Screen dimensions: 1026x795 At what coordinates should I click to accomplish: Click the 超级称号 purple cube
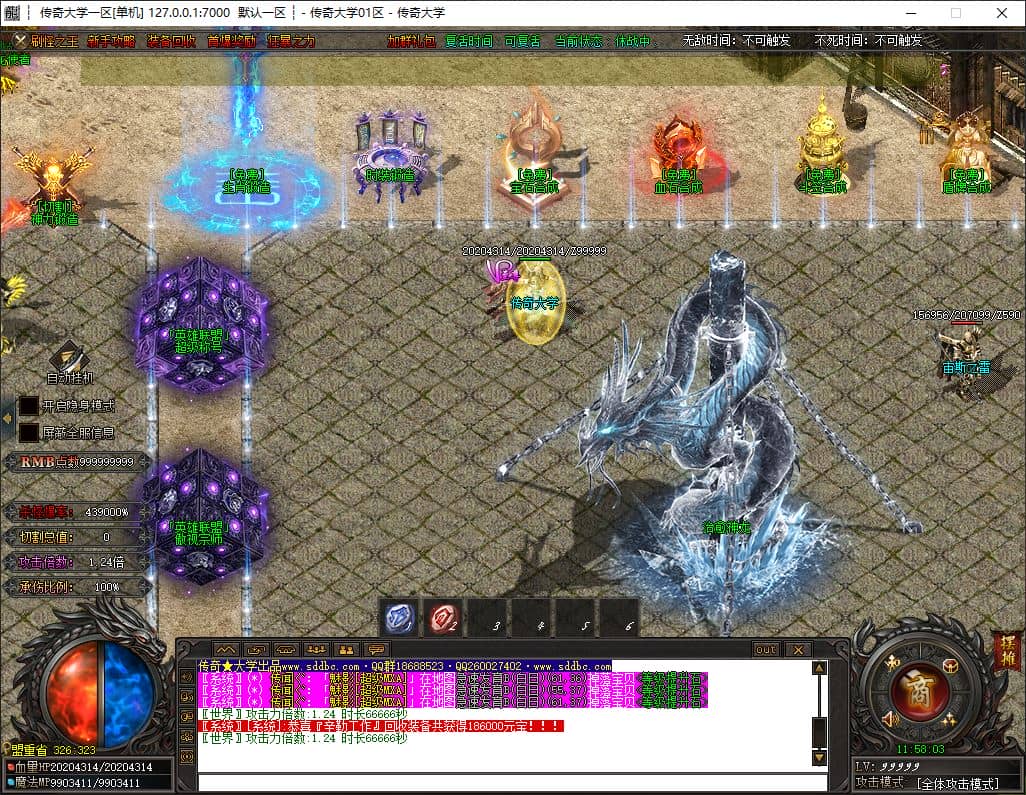[x=199, y=324]
